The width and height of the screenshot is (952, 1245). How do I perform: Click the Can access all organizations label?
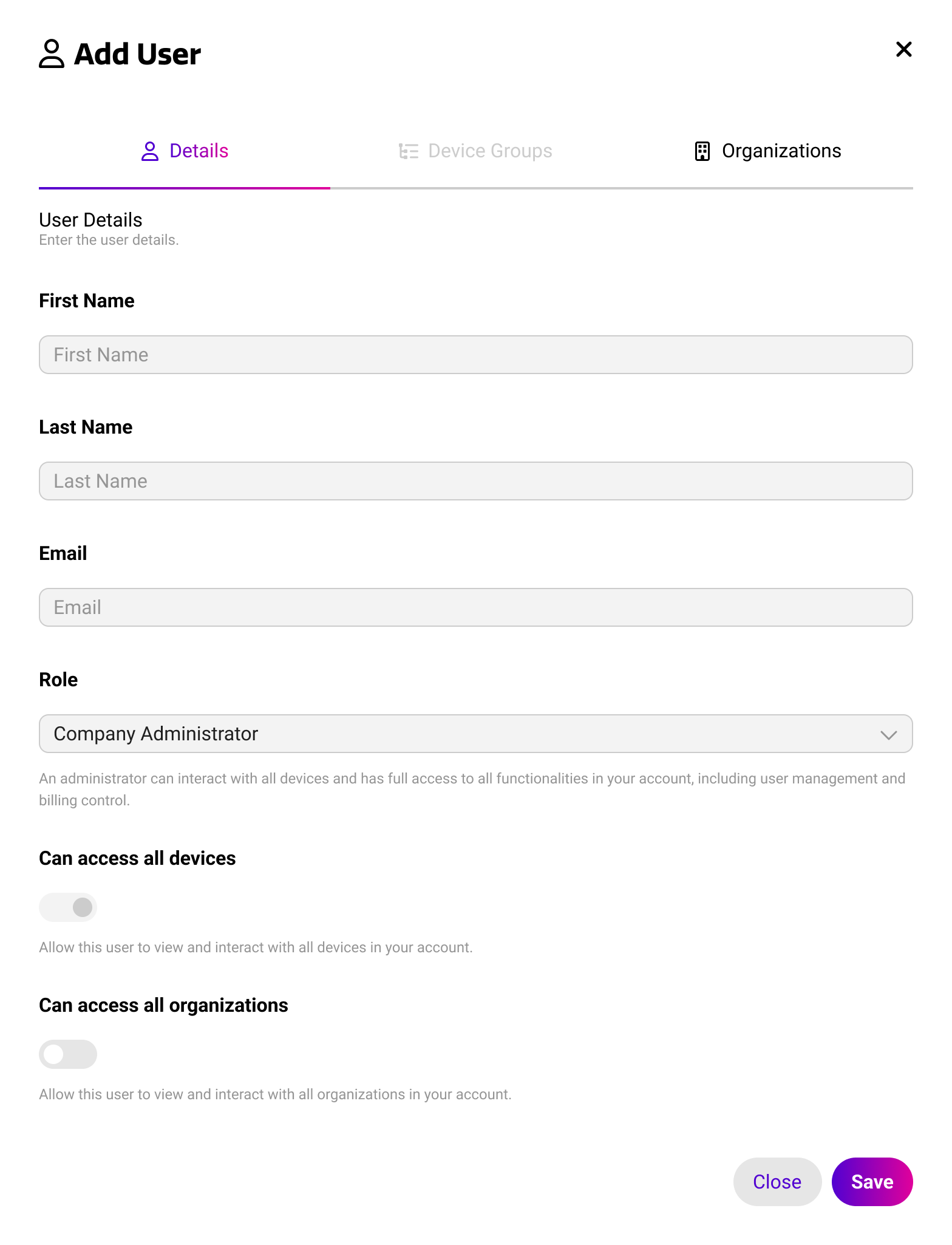tap(163, 1005)
